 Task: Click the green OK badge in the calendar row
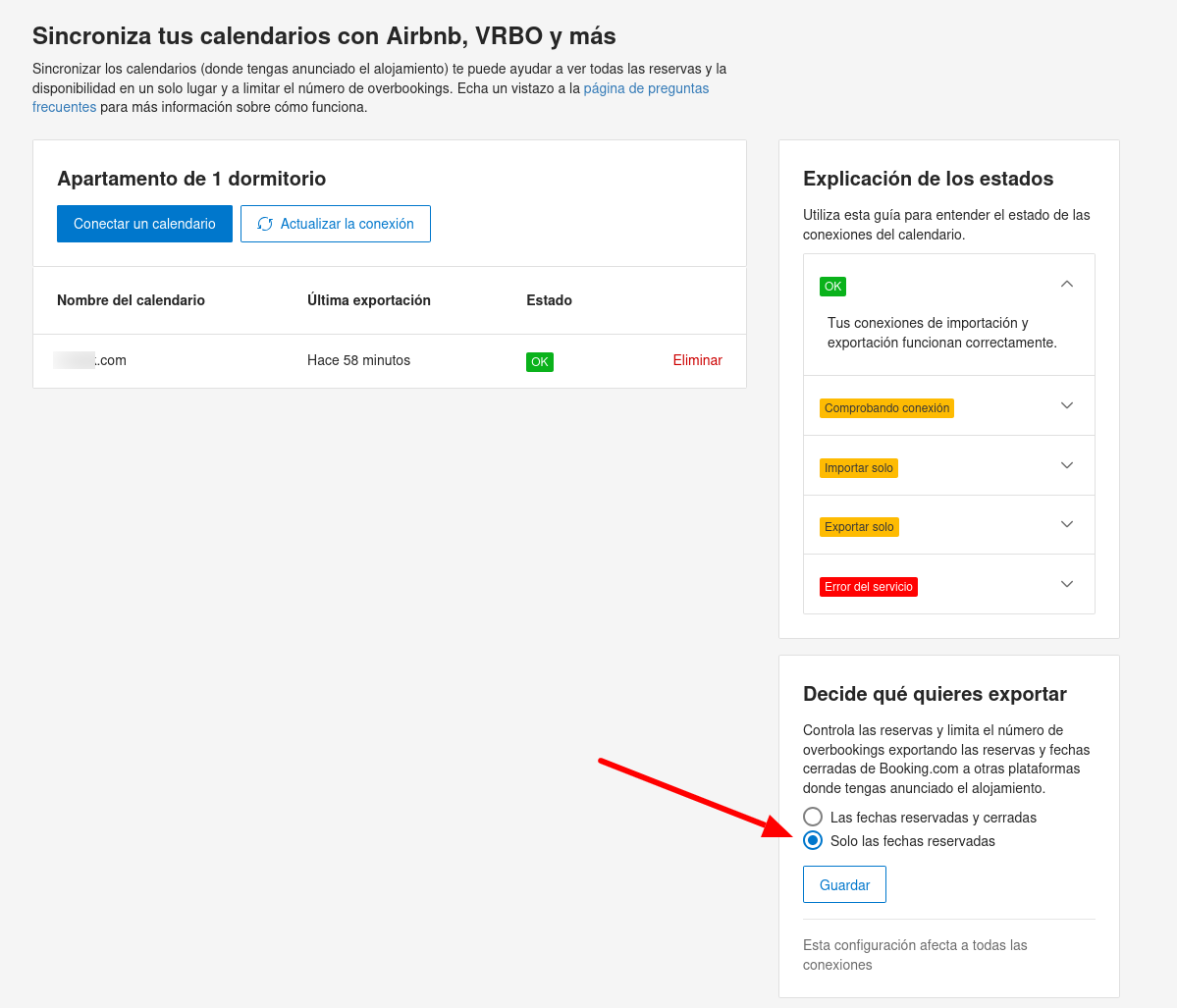pos(540,361)
